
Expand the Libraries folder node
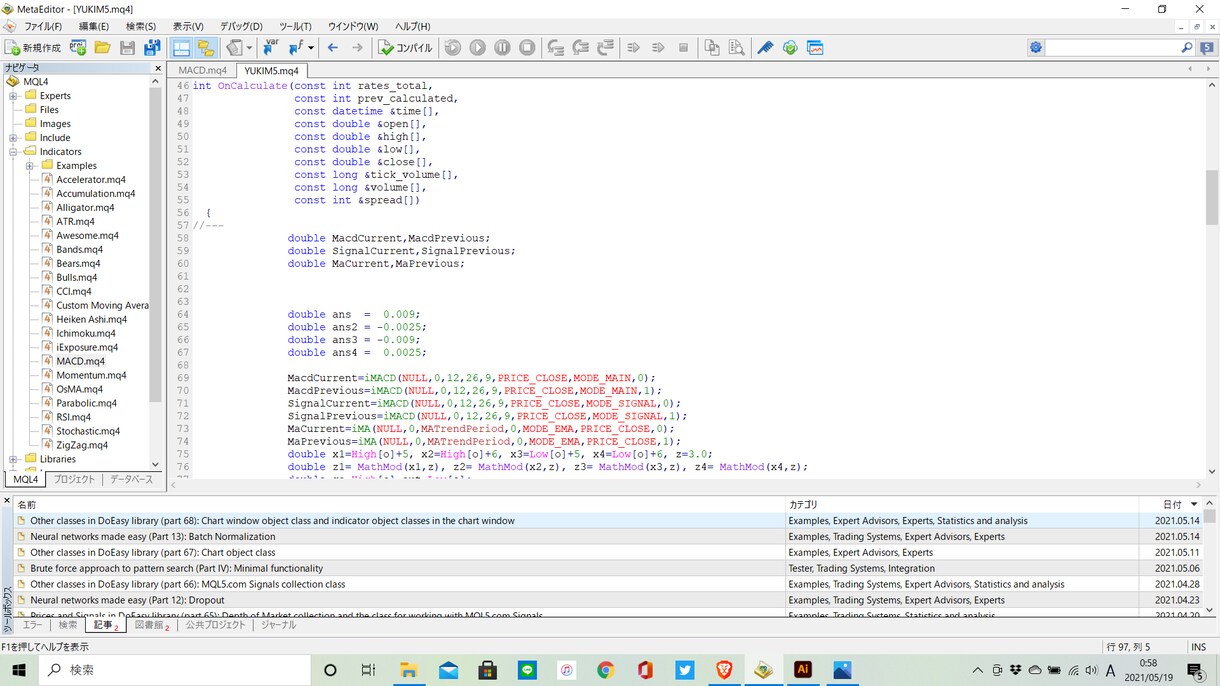(x=14, y=459)
